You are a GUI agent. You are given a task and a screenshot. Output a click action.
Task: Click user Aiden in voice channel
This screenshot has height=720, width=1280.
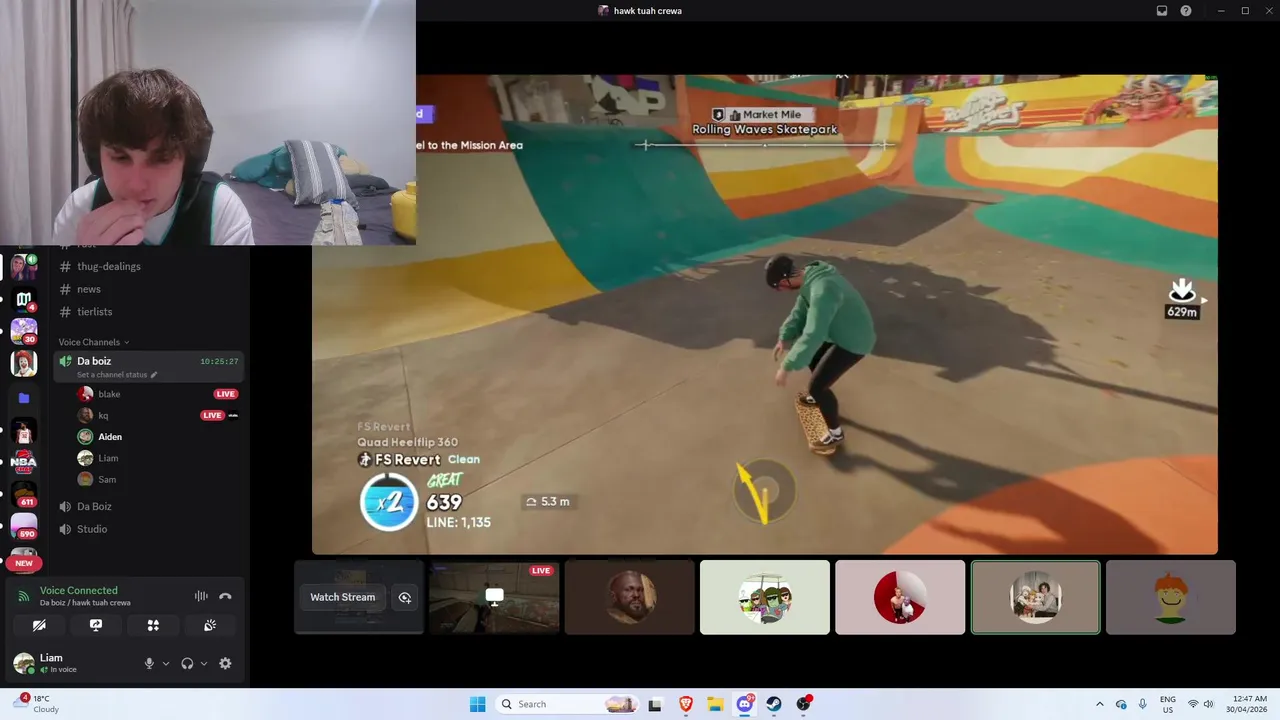110,437
